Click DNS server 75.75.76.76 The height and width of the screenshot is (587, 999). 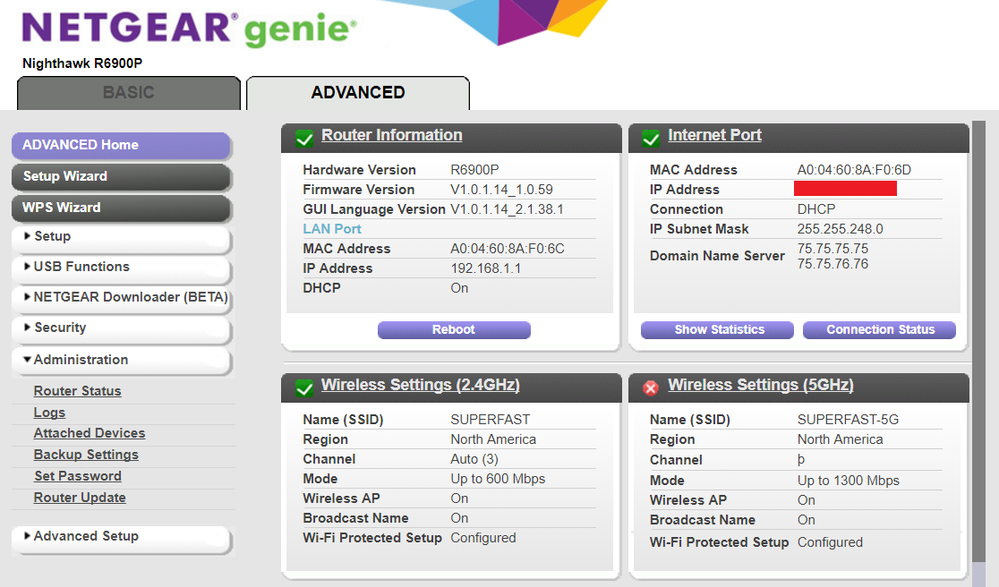point(833,264)
